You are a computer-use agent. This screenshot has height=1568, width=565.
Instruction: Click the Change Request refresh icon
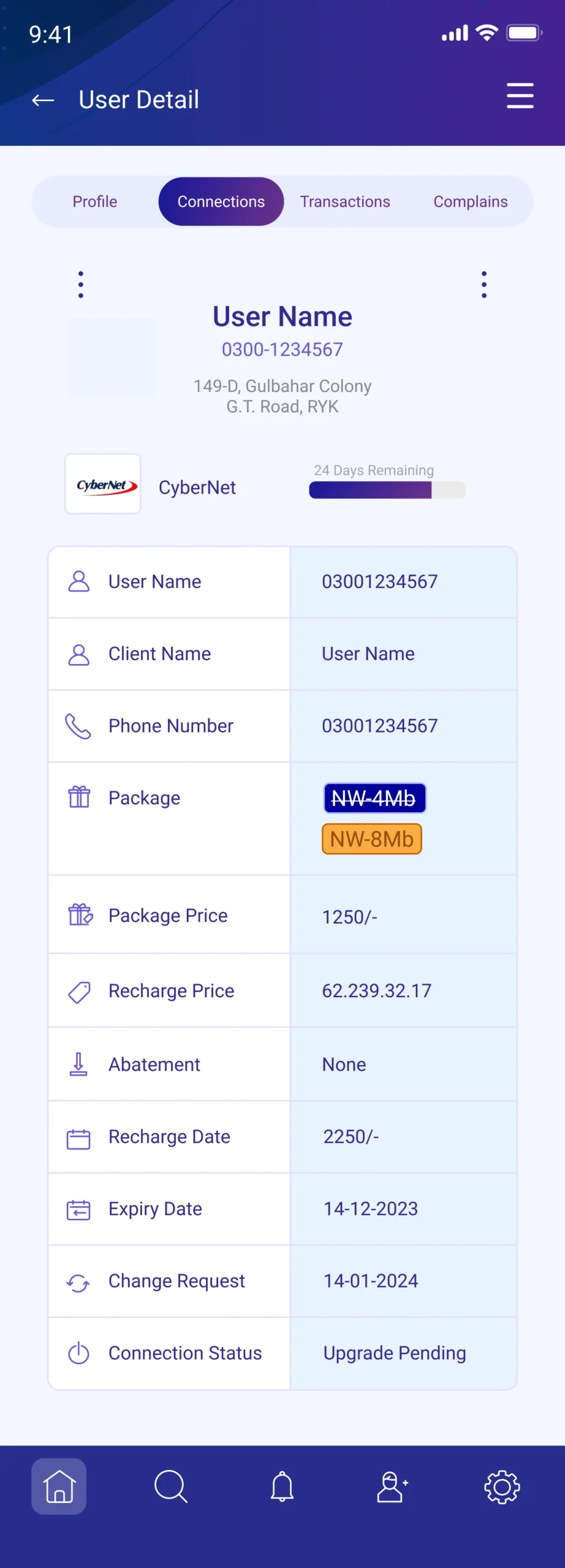pyautogui.click(x=78, y=1281)
